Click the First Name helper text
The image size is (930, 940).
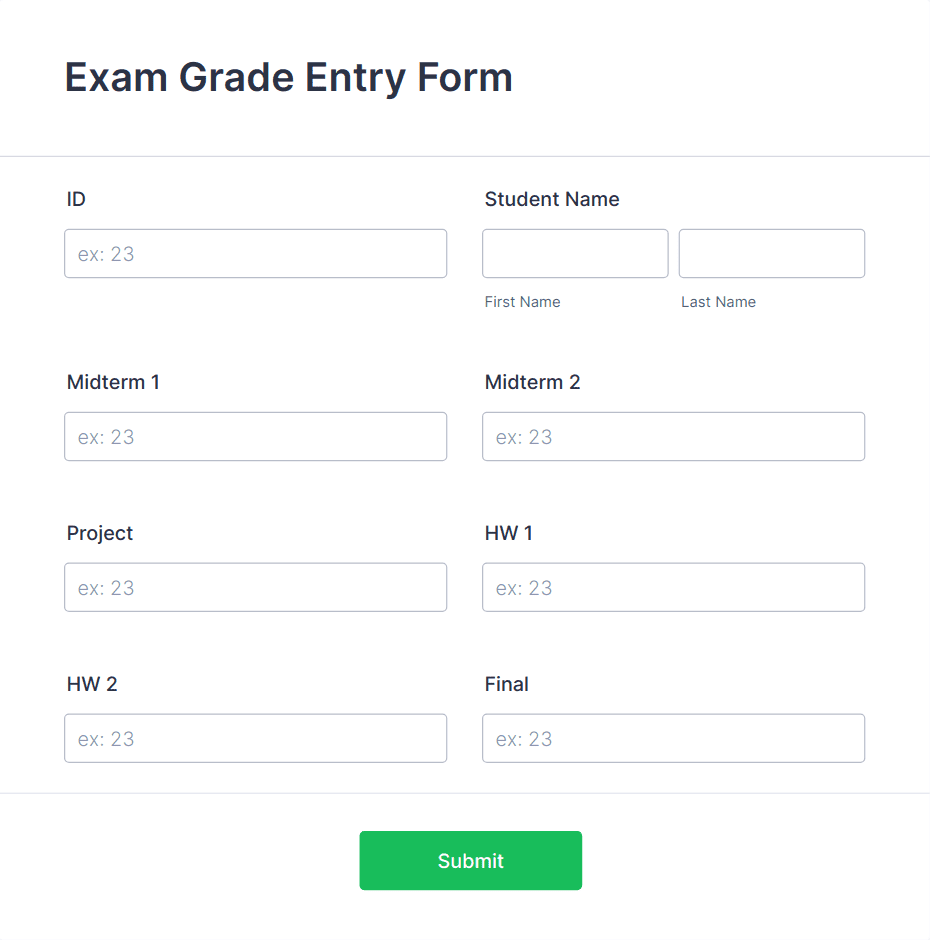pos(522,301)
